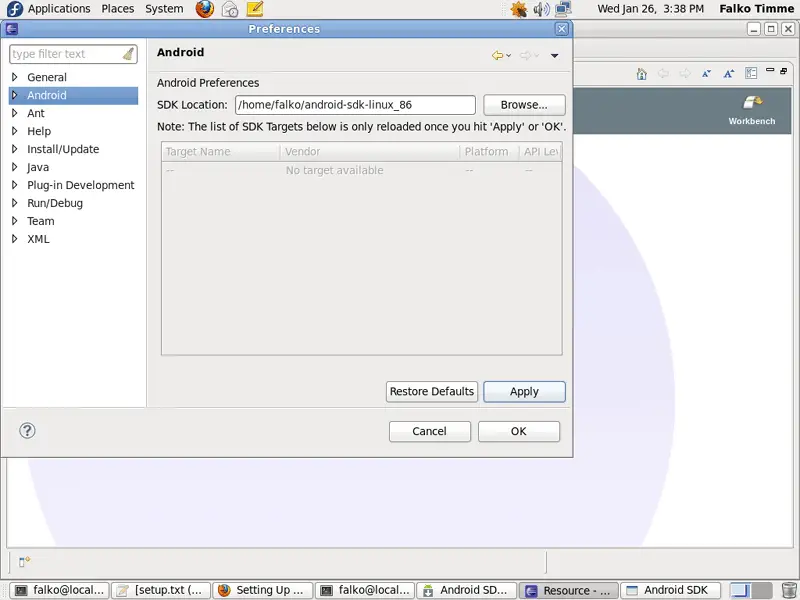Viewport: 800px width, 600px height.
Task: Click the 'No target available' row
Action: [x=362, y=170]
